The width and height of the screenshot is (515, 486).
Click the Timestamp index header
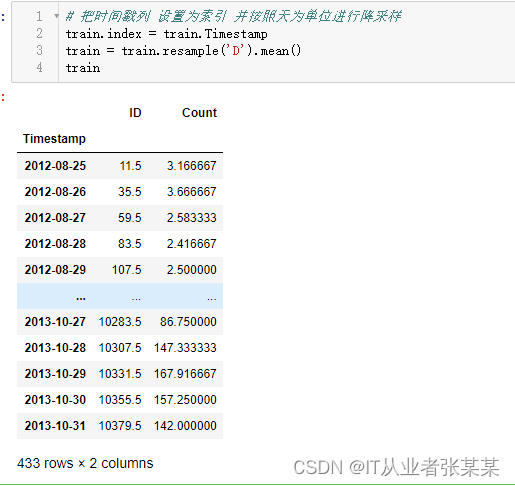[x=54, y=139]
